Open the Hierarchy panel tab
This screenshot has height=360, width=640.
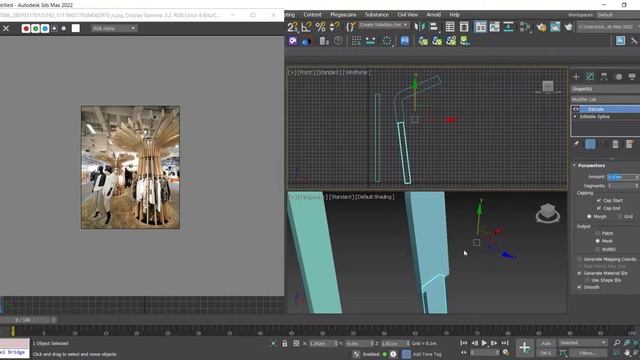[x=604, y=76]
